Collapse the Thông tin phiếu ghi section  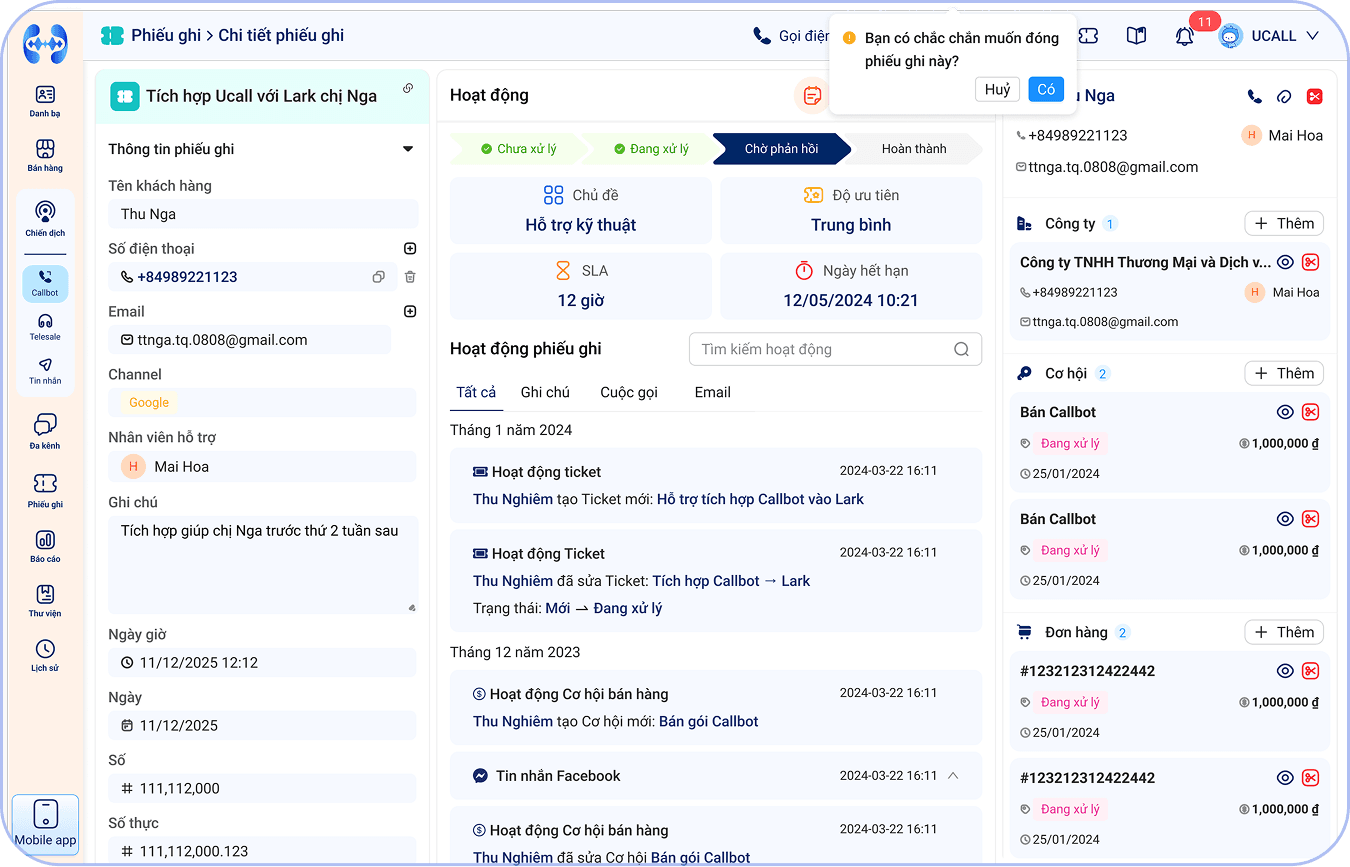click(408, 149)
